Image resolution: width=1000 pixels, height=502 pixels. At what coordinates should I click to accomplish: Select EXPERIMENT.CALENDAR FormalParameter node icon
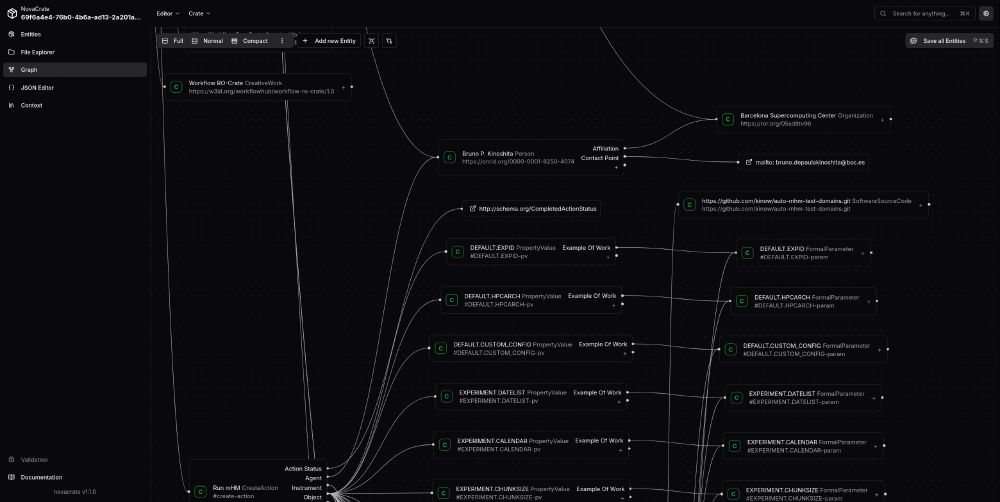735,446
